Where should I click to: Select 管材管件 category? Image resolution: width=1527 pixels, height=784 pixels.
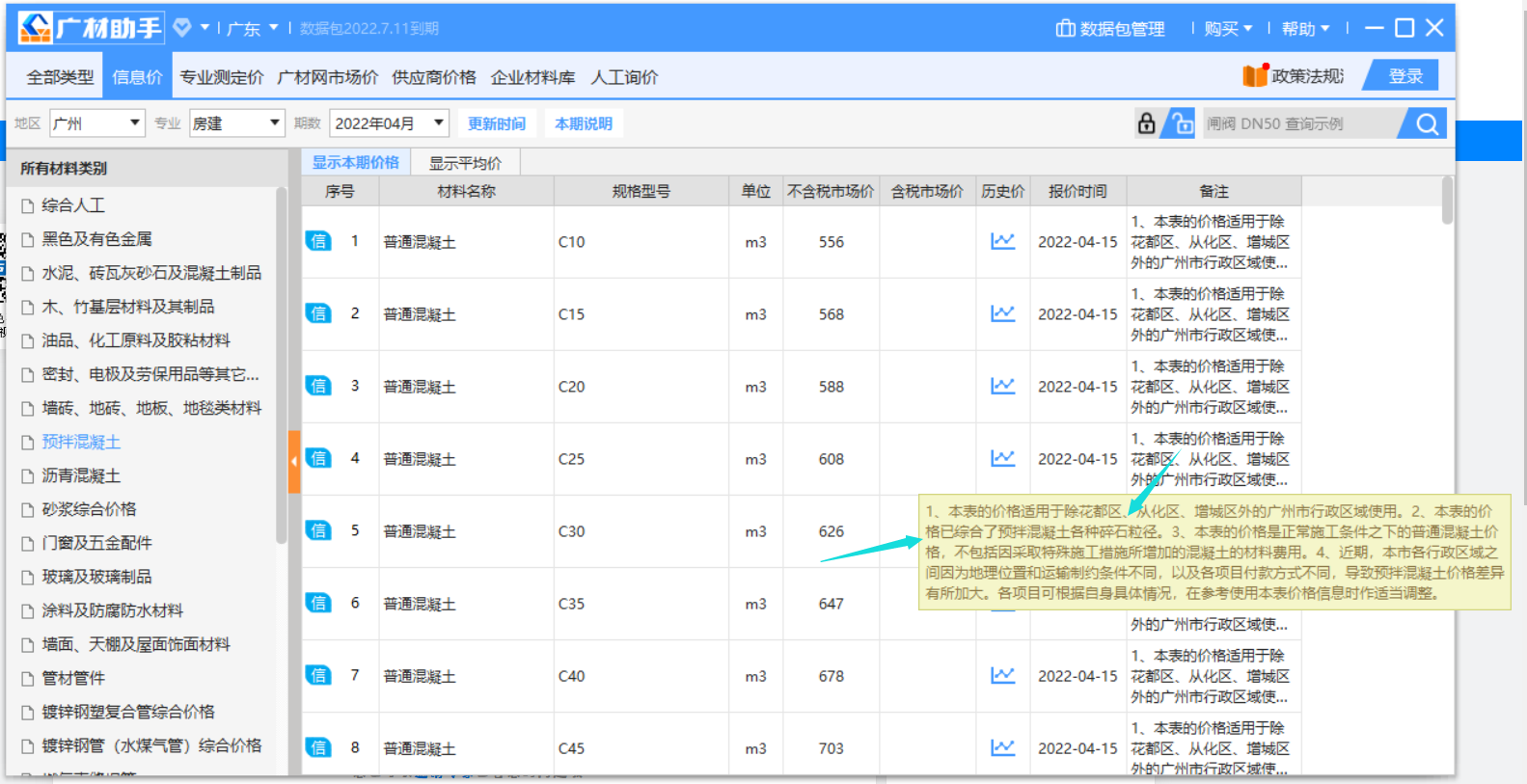[x=73, y=678]
